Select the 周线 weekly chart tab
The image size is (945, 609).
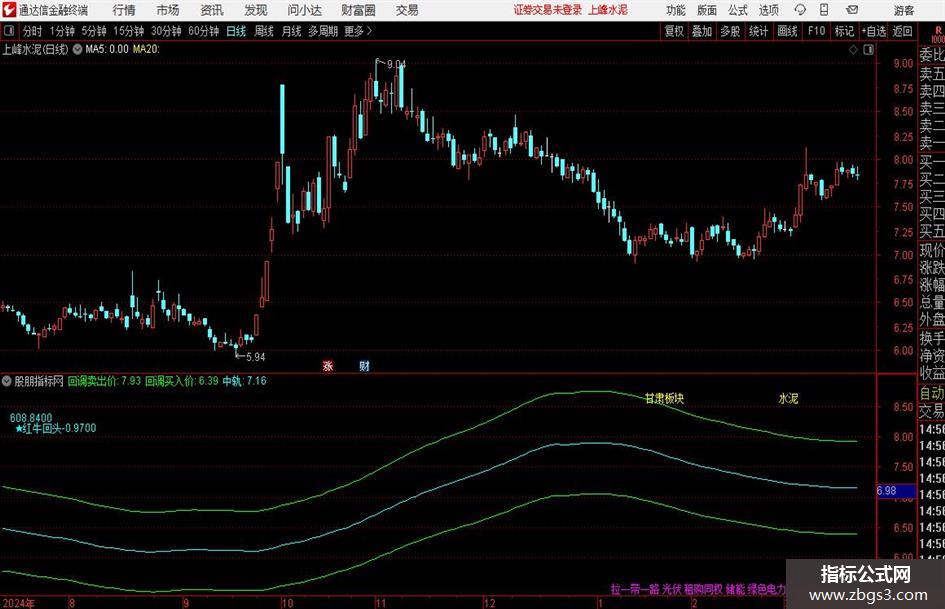[x=264, y=31]
